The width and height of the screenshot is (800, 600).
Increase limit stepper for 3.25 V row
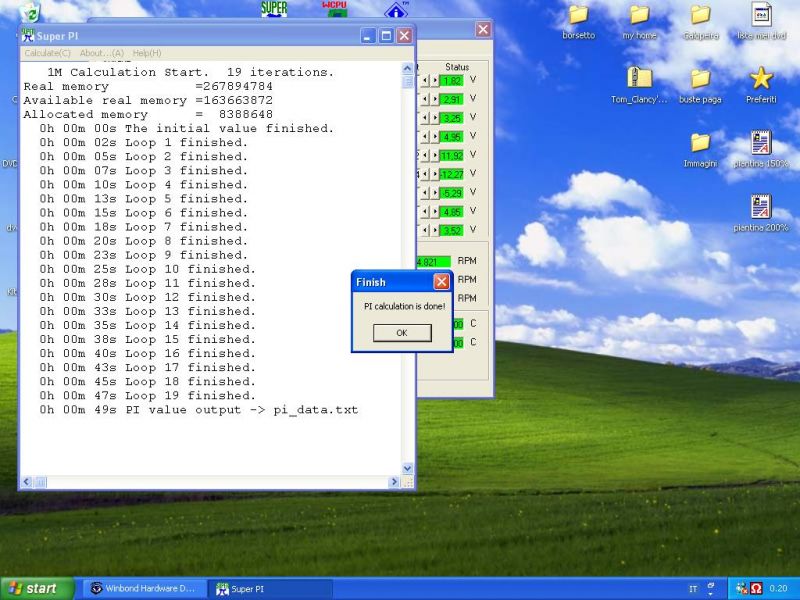(435, 118)
